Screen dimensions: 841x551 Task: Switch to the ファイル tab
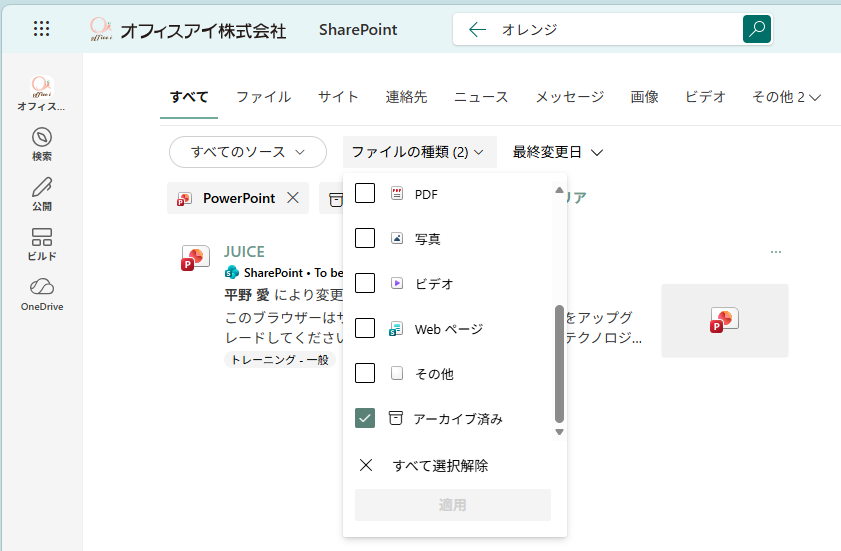[264, 97]
